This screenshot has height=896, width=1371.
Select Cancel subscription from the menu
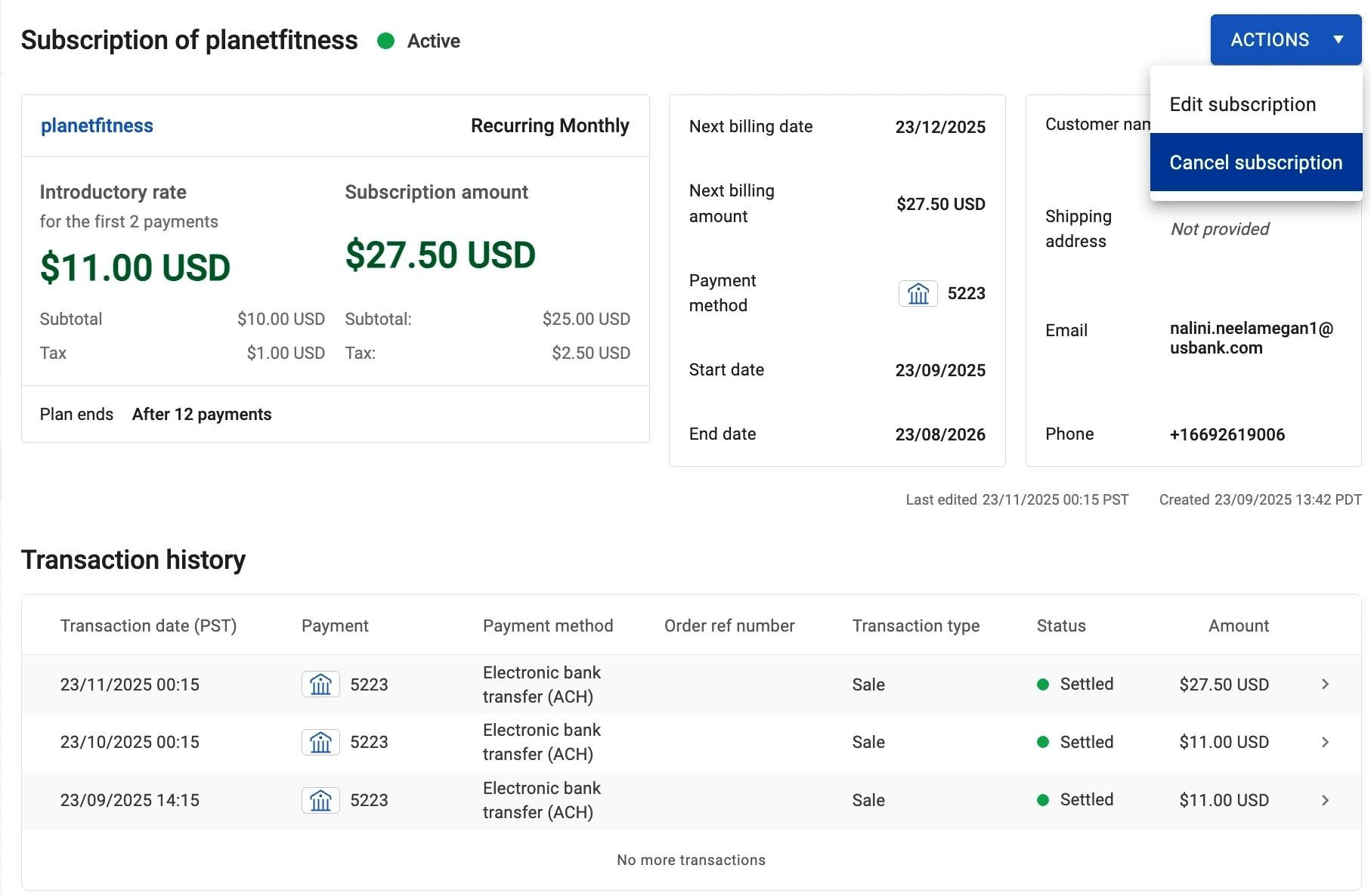point(1255,162)
